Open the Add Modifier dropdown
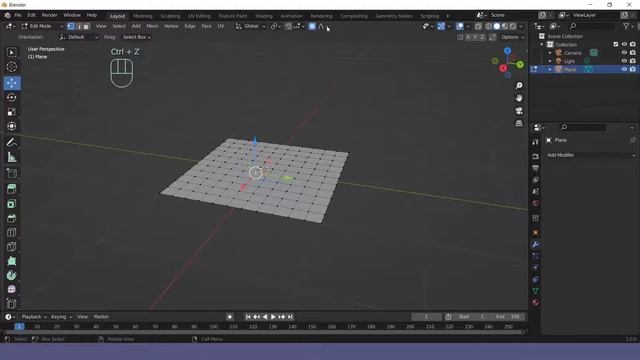Screen dimensions: 640x360 [591, 155]
